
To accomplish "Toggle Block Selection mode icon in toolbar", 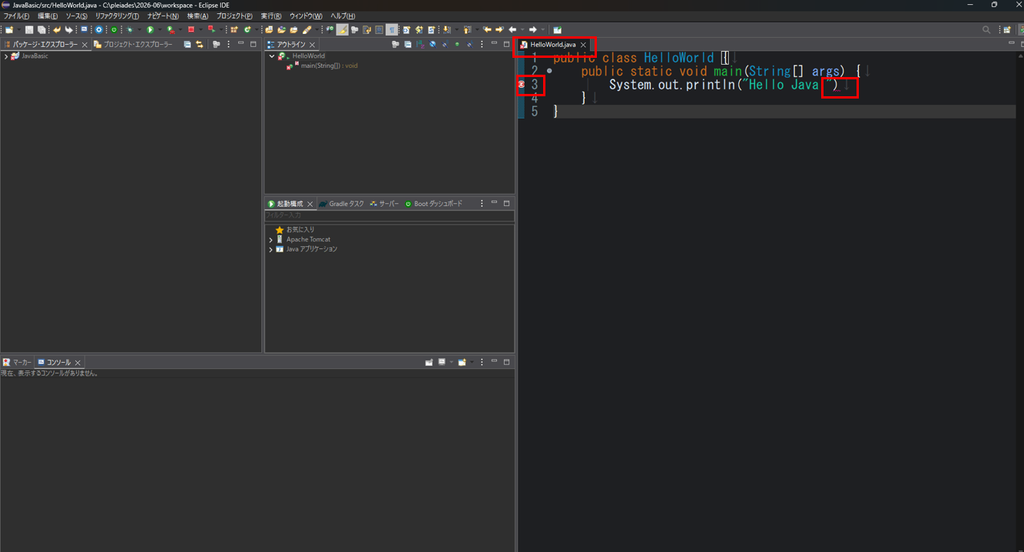I will (x=379, y=29).
